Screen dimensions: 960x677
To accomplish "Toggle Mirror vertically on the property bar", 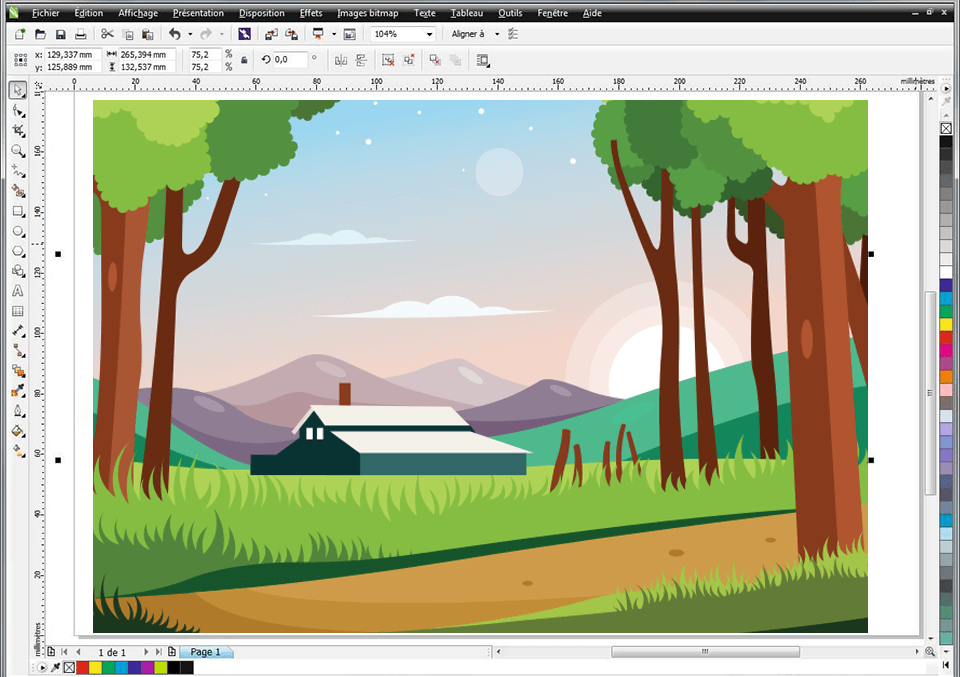I will point(361,60).
